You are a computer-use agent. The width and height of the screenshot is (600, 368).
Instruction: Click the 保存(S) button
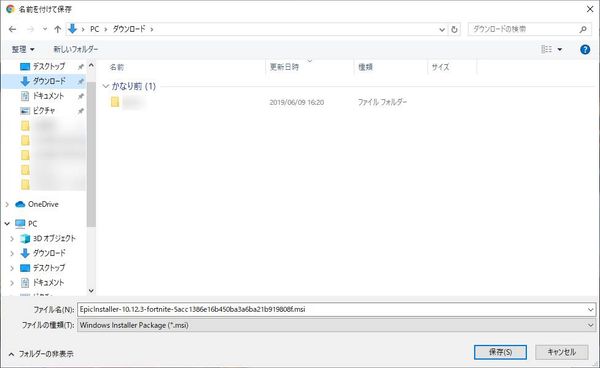point(500,352)
